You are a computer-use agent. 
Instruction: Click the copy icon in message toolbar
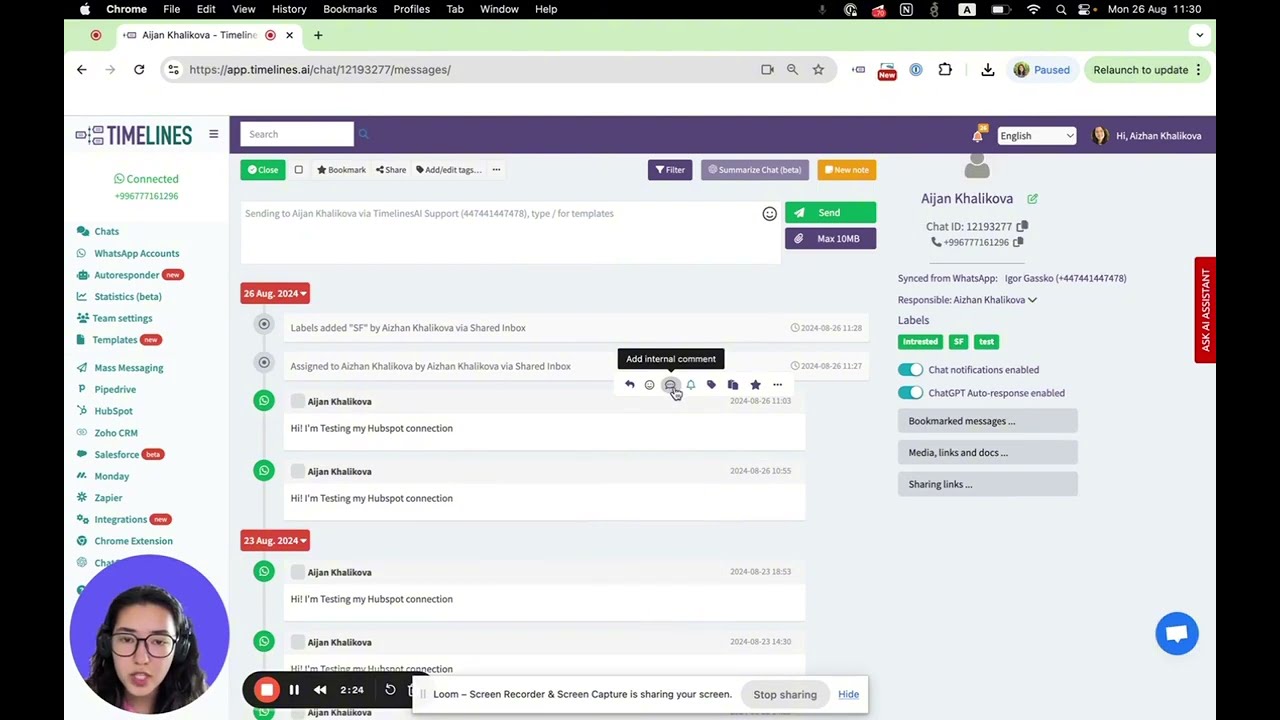[733, 385]
